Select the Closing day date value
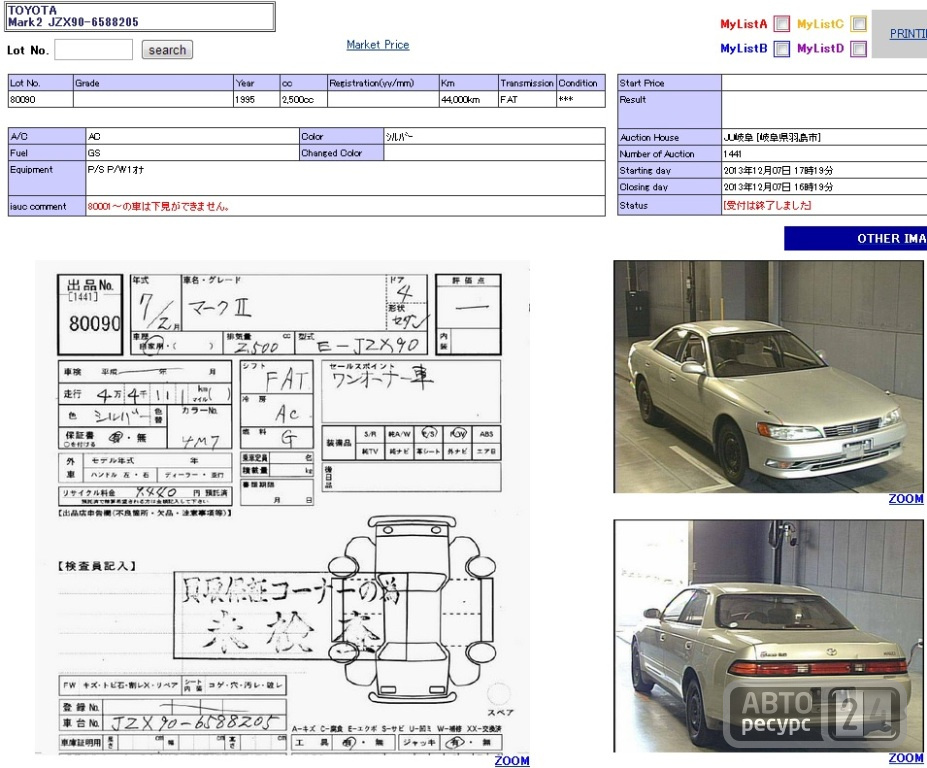This screenshot has width=927, height=768. [778, 187]
